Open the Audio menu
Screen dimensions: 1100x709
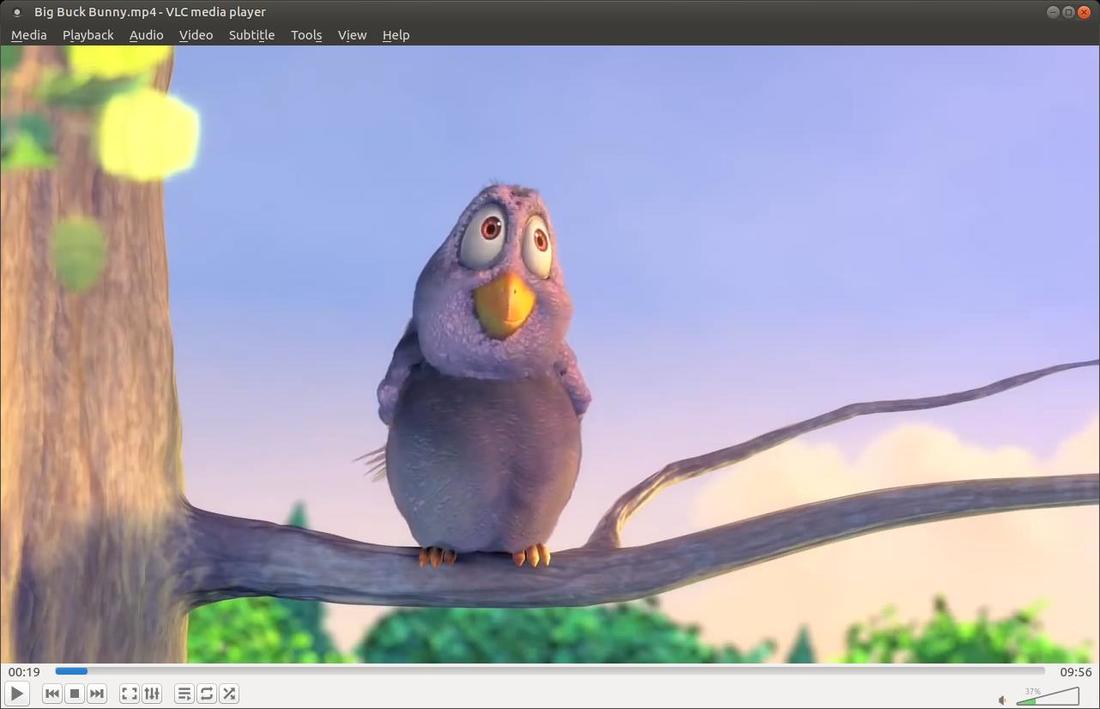coord(146,35)
